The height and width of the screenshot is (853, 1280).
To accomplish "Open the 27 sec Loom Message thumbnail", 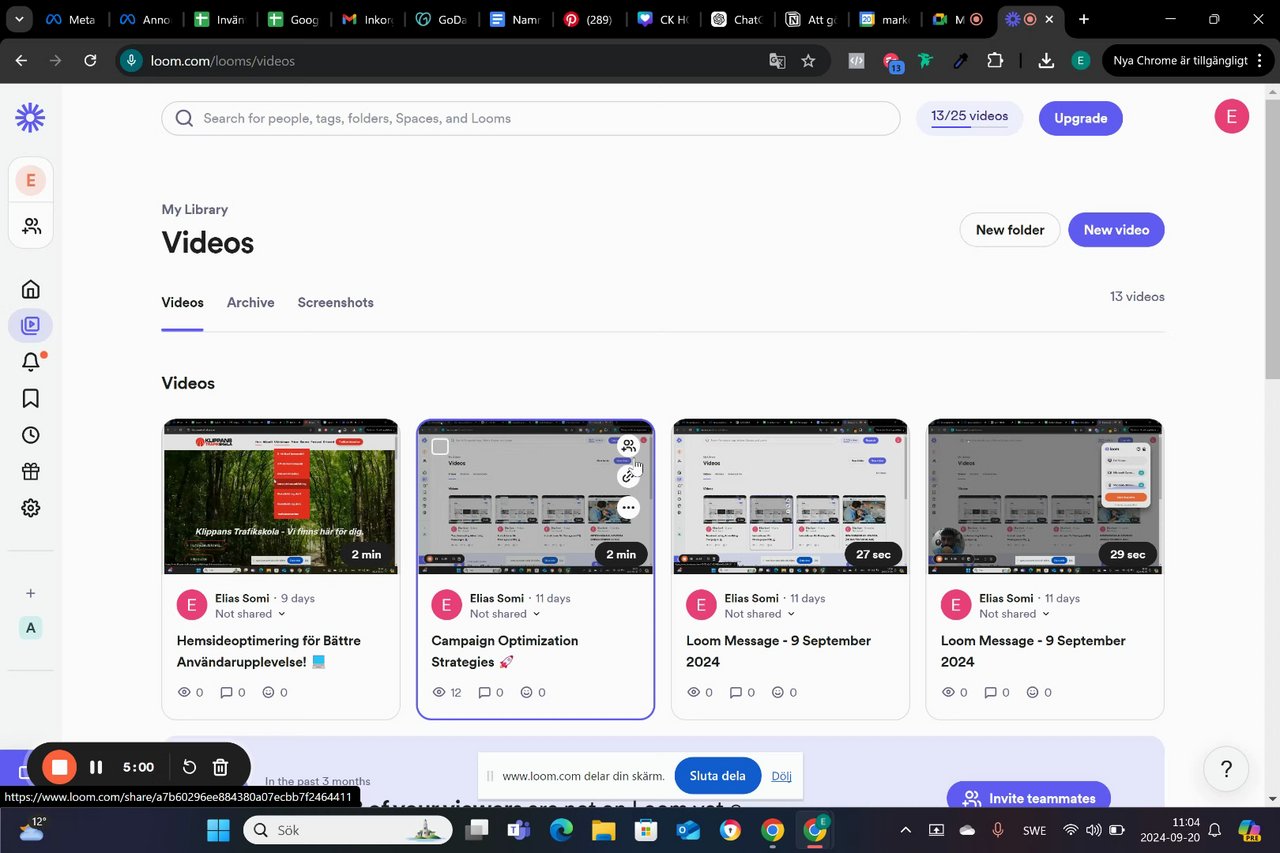I will pyautogui.click(x=790, y=496).
